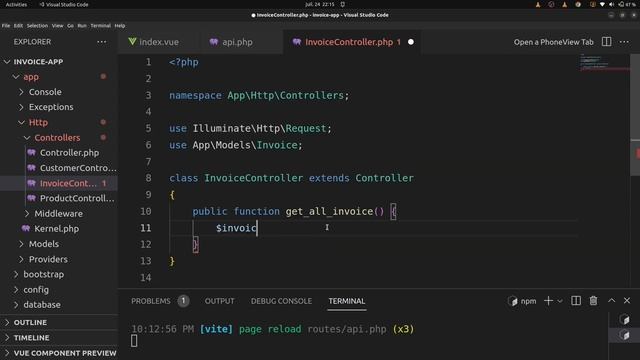The image size is (640, 360).
Task: Click the date and time in top bar
Action: [x=320, y=4]
